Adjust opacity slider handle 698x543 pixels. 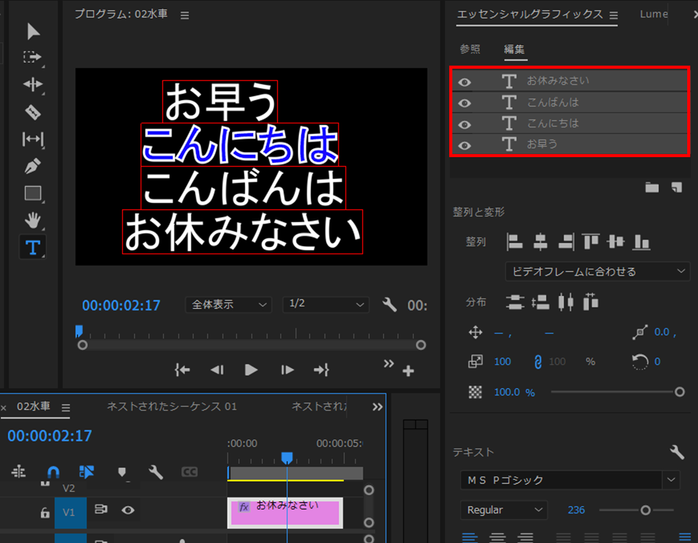[679, 392]
